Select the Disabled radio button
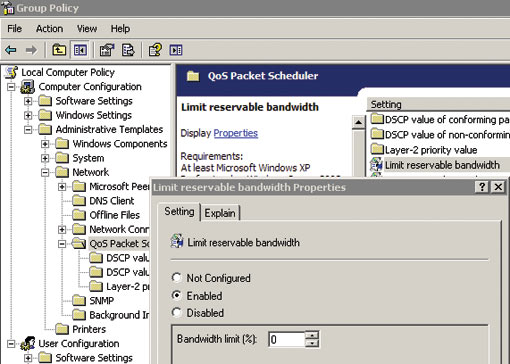This screenshot has width=510, height=364. coord(176,313)
